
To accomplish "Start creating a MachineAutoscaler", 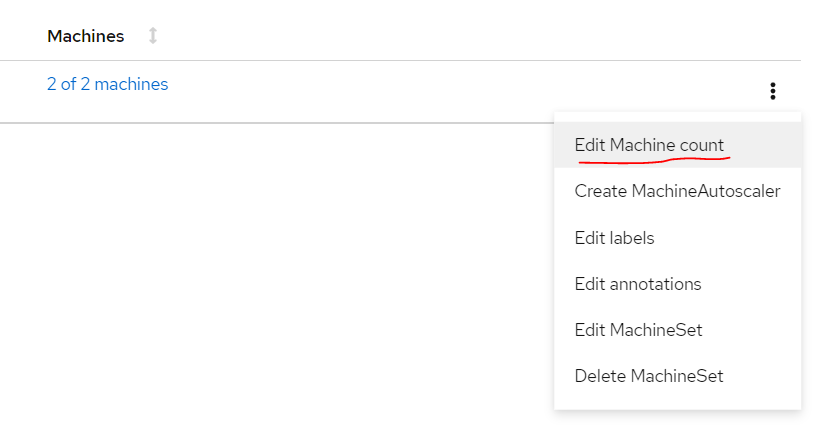I will click(x=677, y=191).
